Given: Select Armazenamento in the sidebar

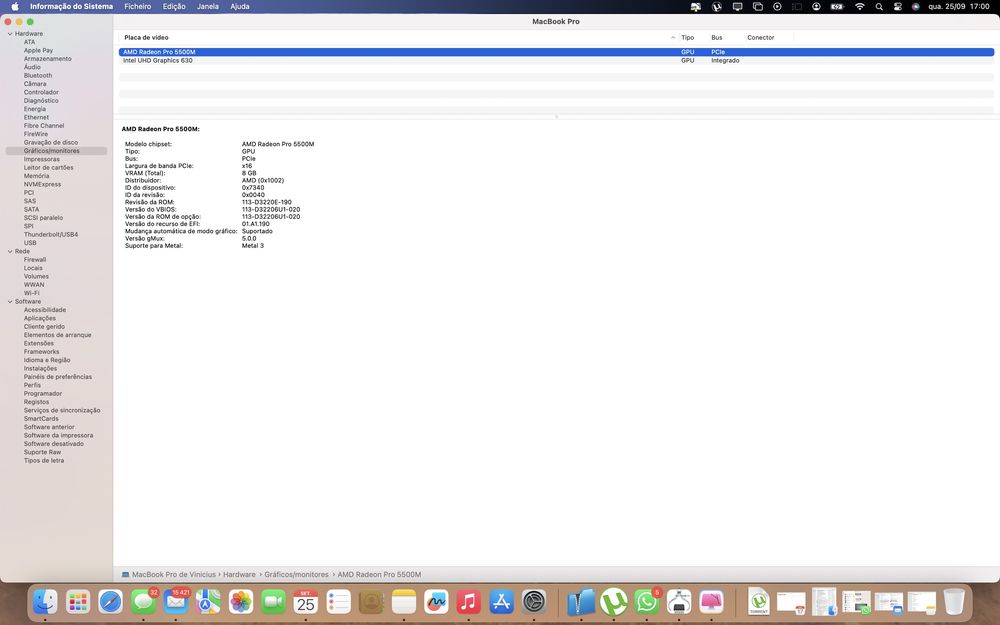Looking at the screenshot, I should (48, 59).
